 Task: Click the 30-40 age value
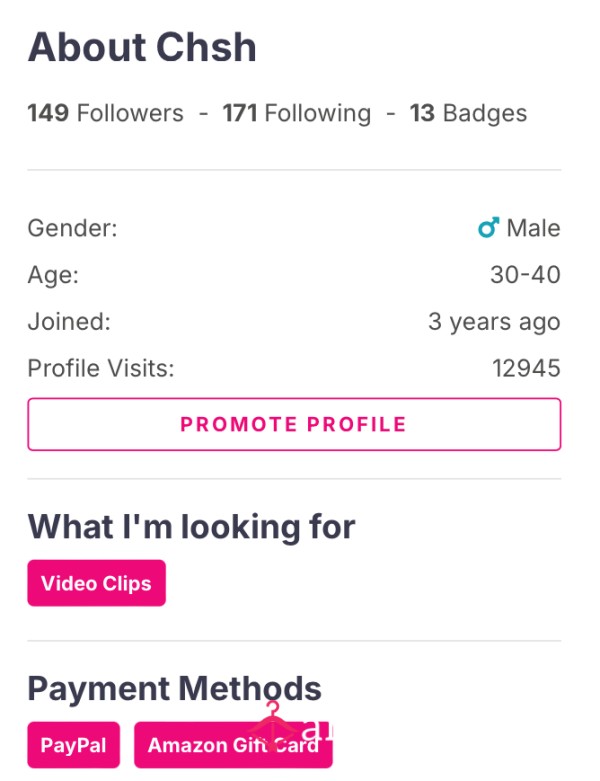click(x=525, y=275)
